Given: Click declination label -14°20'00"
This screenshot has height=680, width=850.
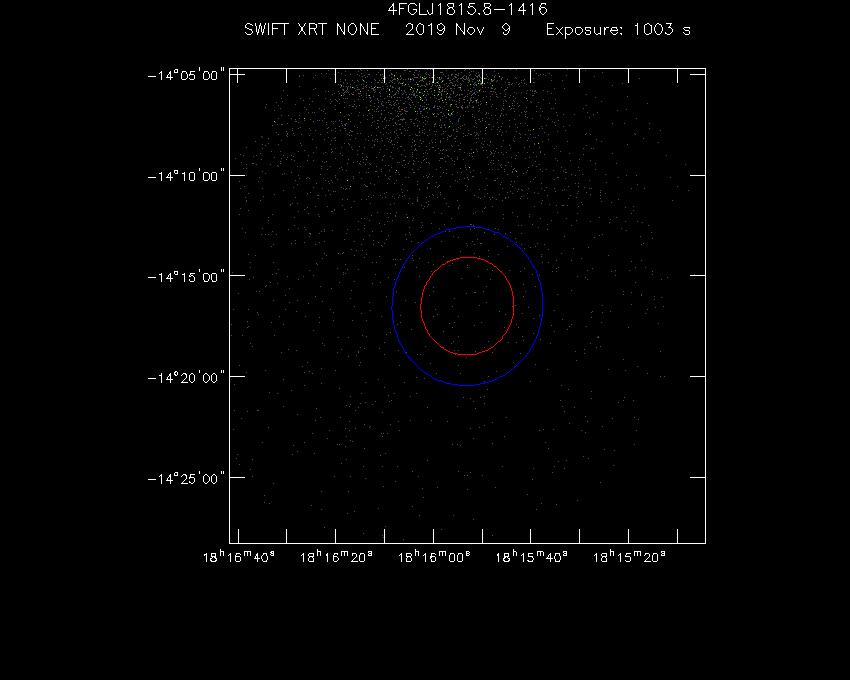Looking at the screenshot, I should click(x=186, y=377).
